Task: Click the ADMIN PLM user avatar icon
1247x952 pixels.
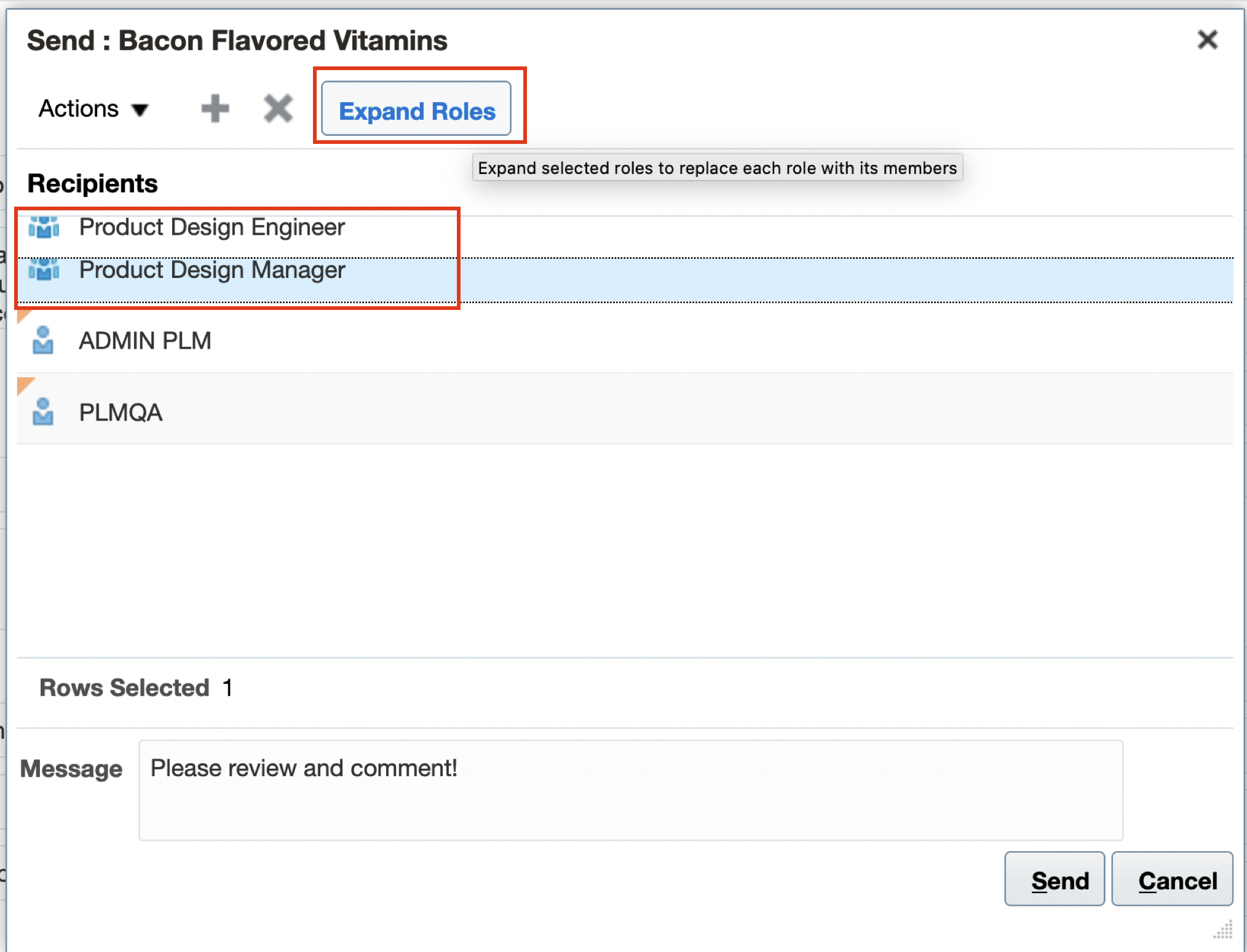Action: click(44, 341)
